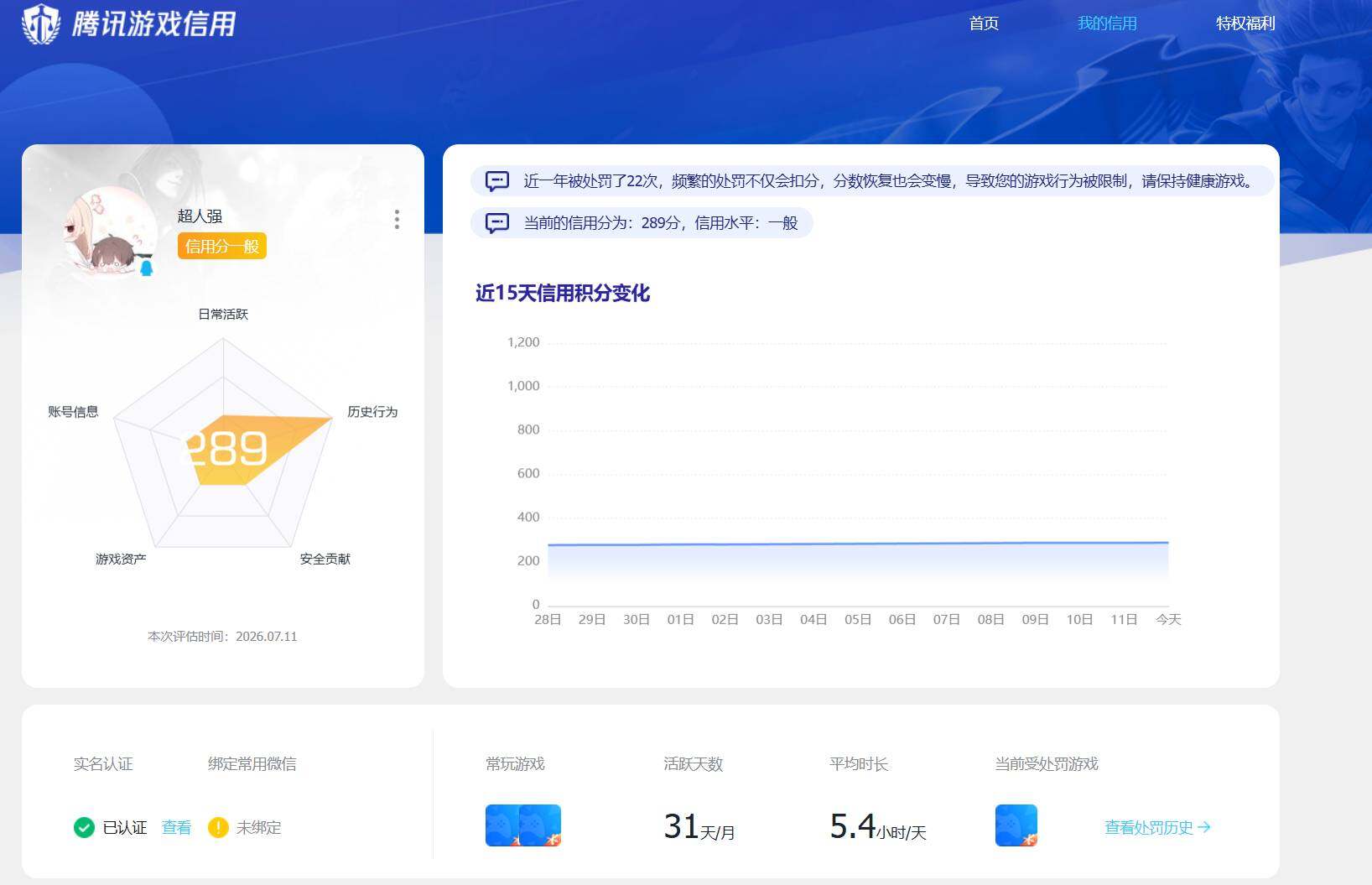Click 31天/月 active days value
Image resolution: width=1372 pixels, height=885 pixels.
click(x=699, y=827)
